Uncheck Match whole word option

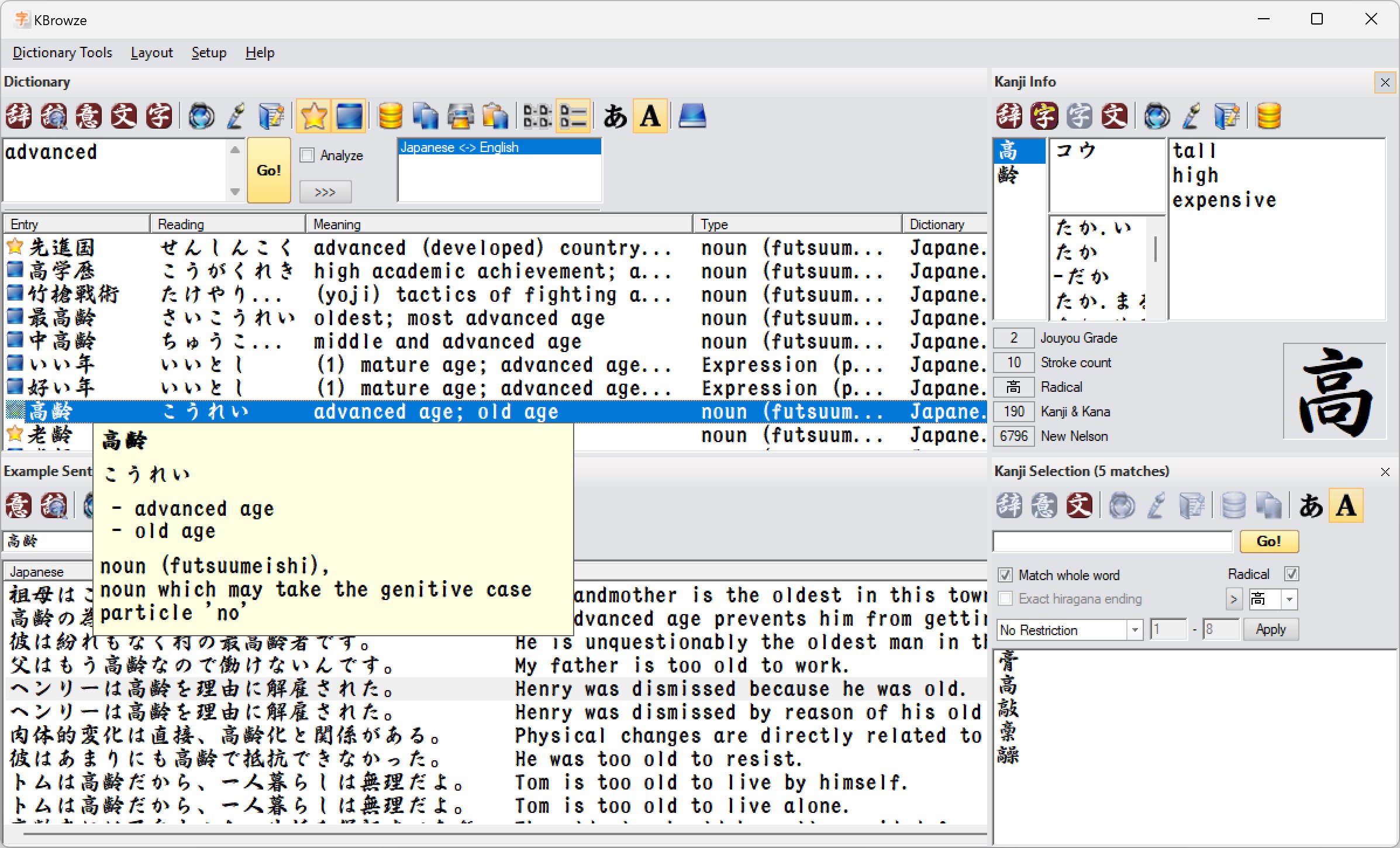1005,575
